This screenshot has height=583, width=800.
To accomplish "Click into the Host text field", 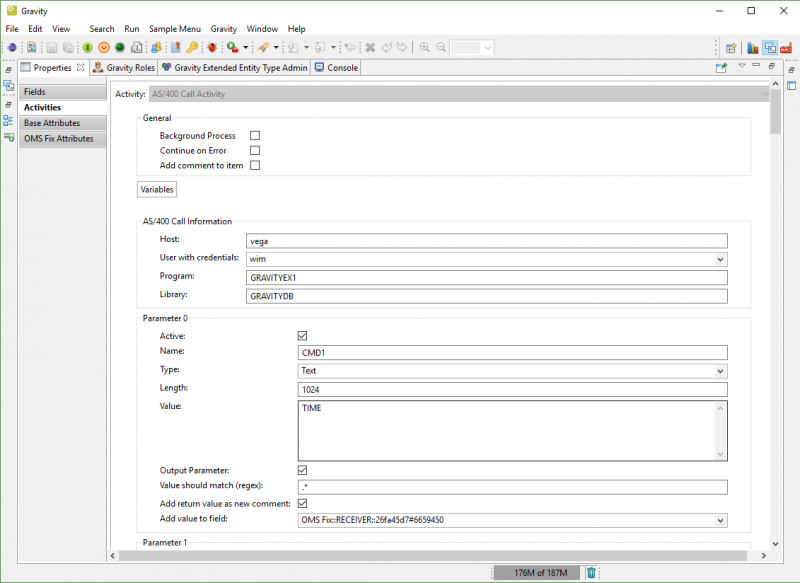I will click(486, 241).
